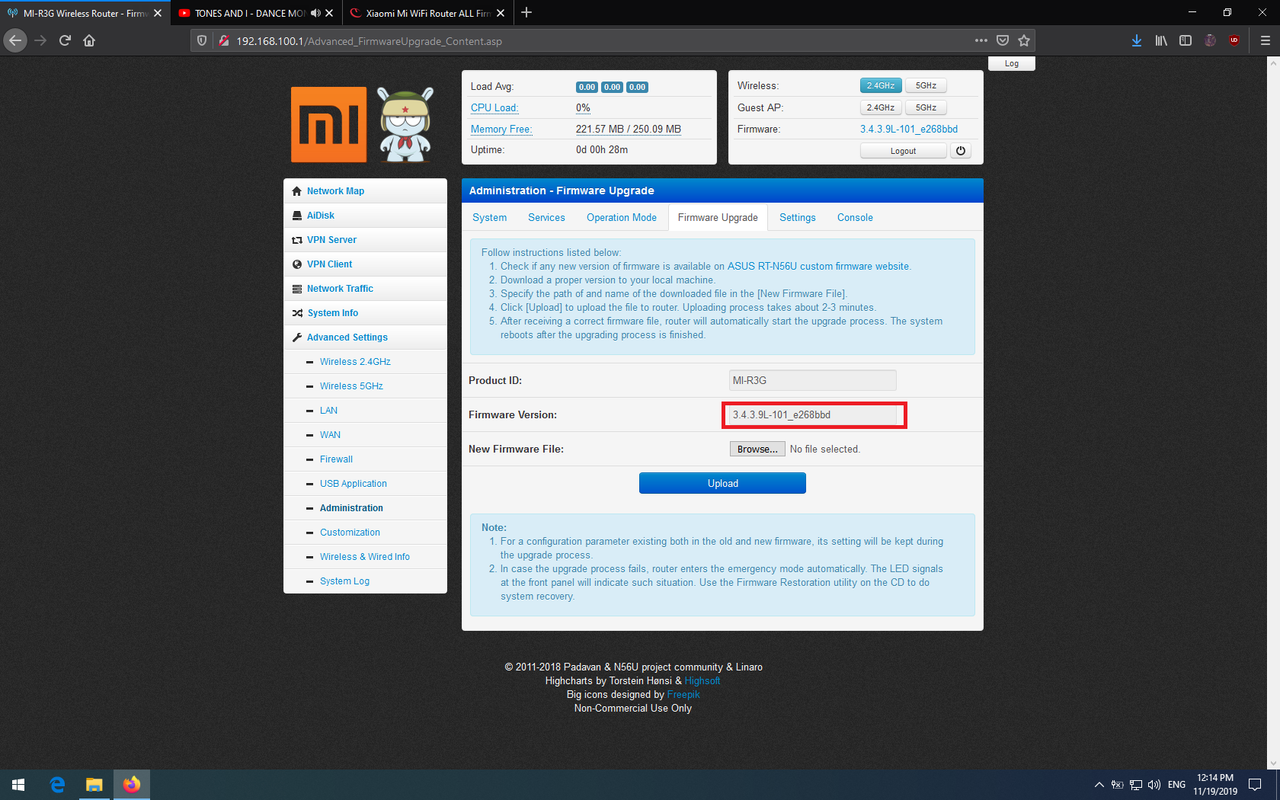Viewport: 1280px width, 800px height.
Task: Toggle Wireless 2.4GHz radio button
Action: tap(880, 86)
